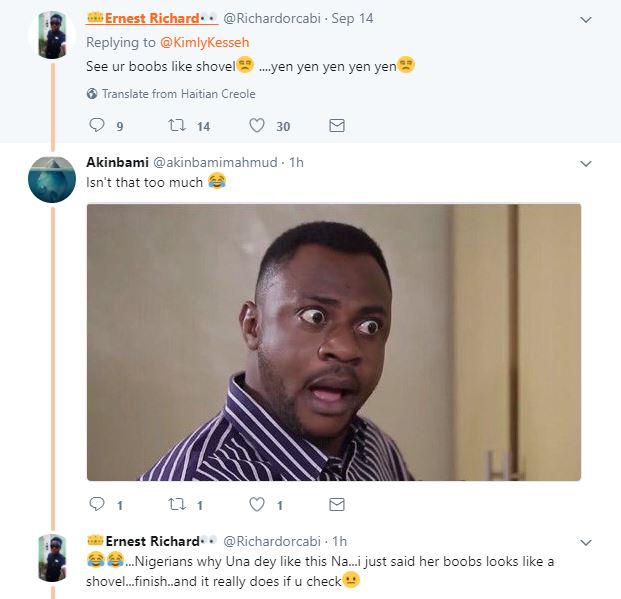Open Akinbami's profile name

point(115,162)
